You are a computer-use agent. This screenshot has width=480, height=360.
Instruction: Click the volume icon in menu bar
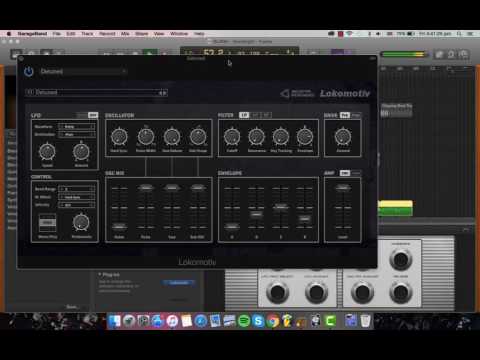click(x=378, y=34)
